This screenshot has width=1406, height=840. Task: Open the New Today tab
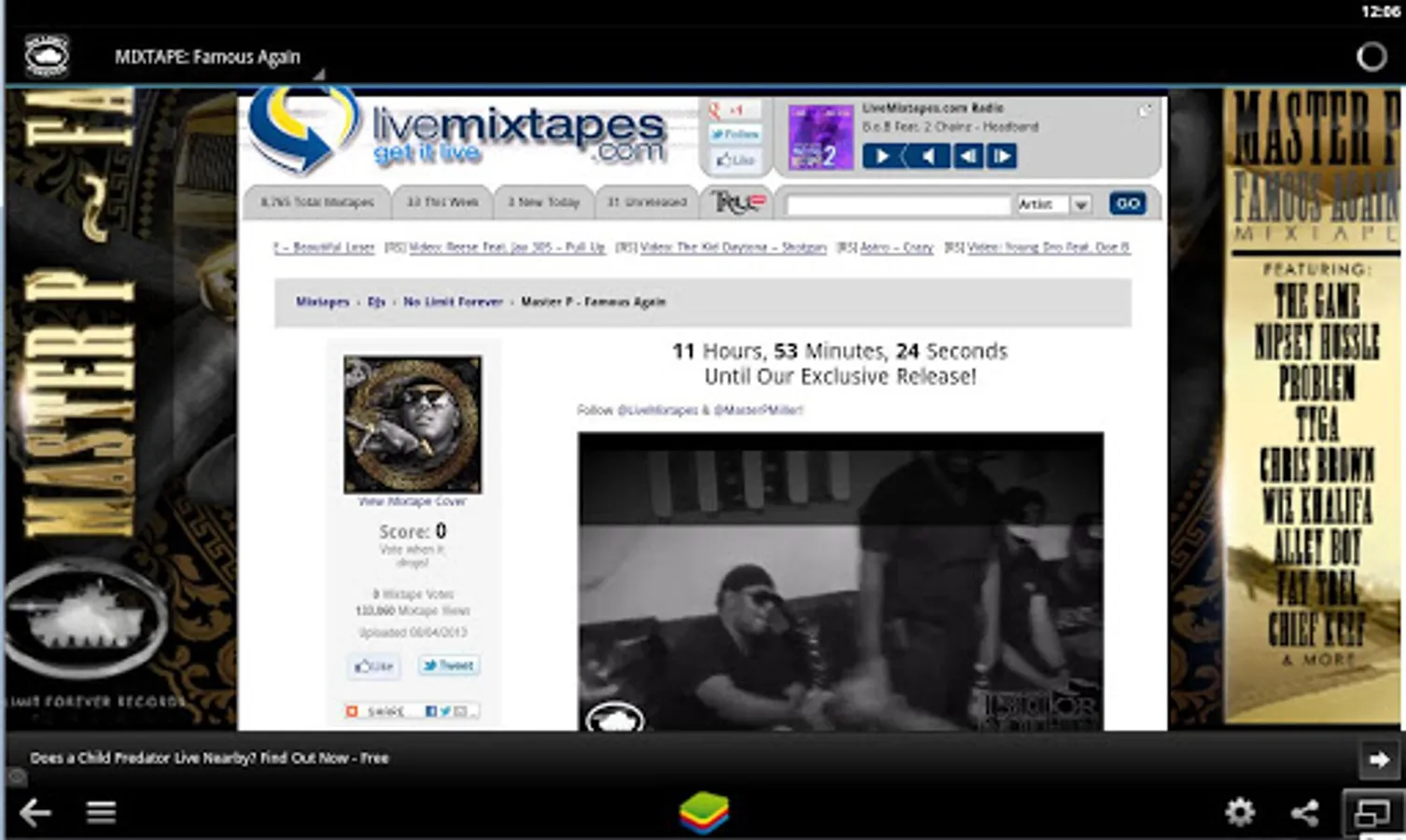click(x=543, y=202)
